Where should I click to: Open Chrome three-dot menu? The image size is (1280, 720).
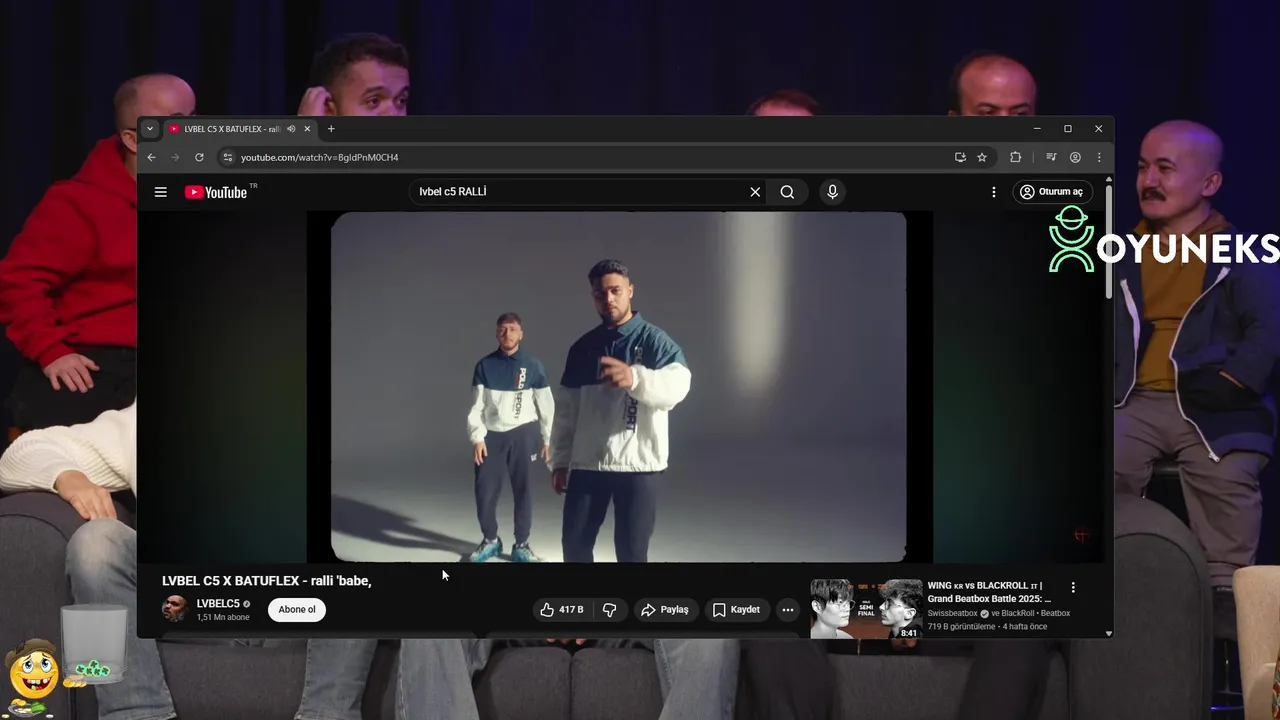pyautogui.click(x=1099, y=157)
